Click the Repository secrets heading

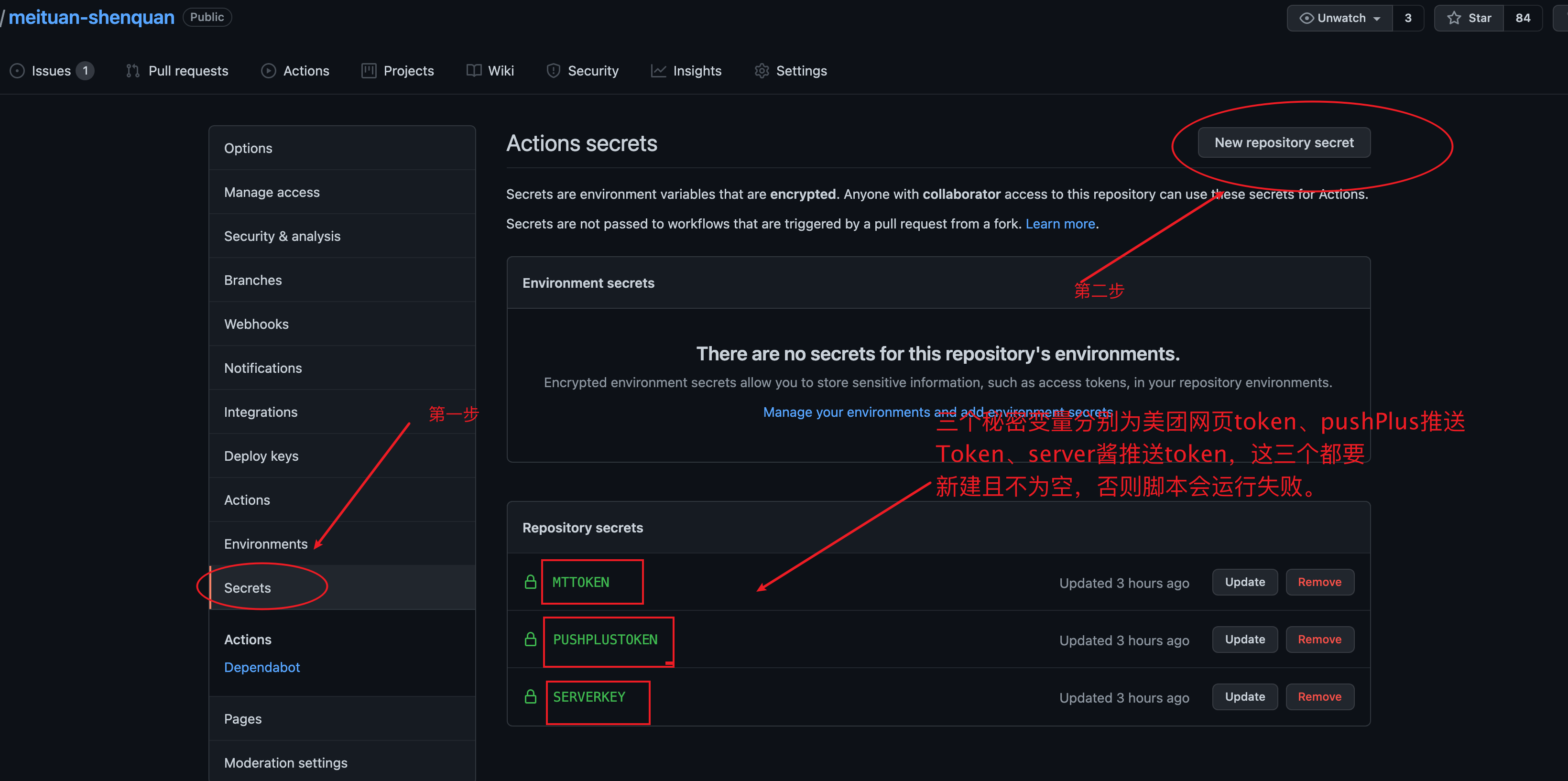click(583, 528)
